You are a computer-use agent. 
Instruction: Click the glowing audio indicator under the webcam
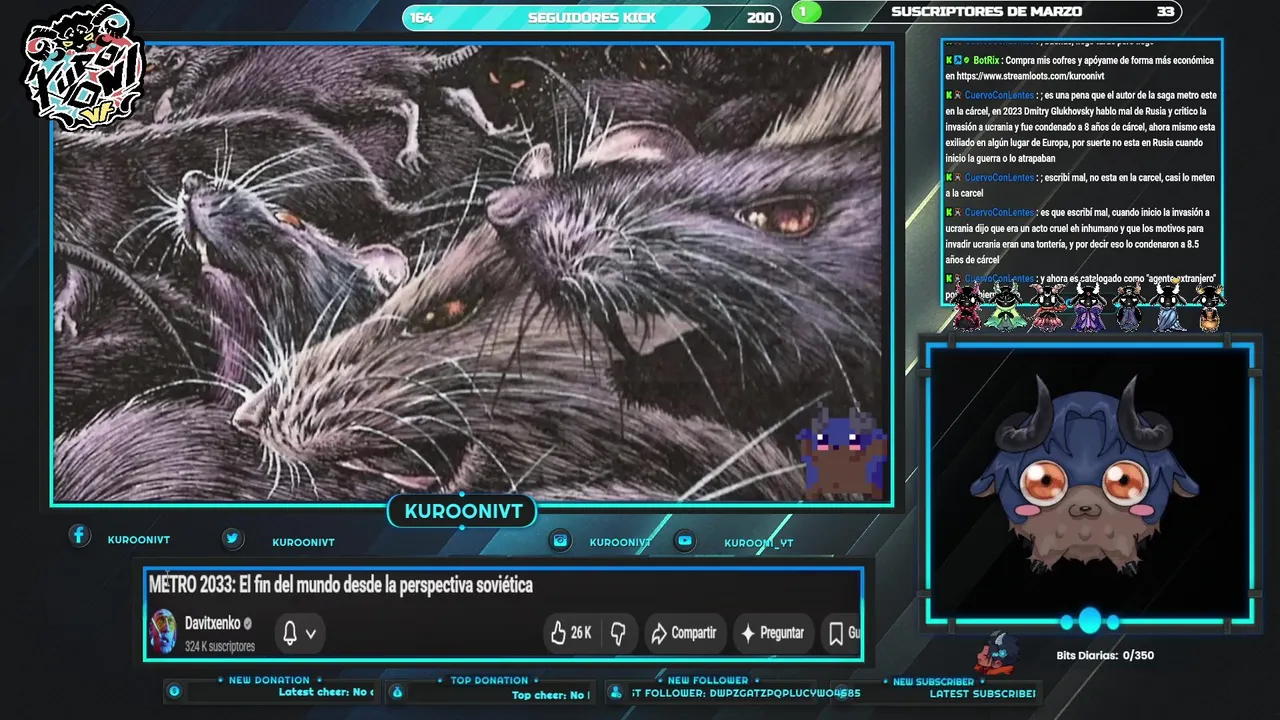(x=1090, y=621)
